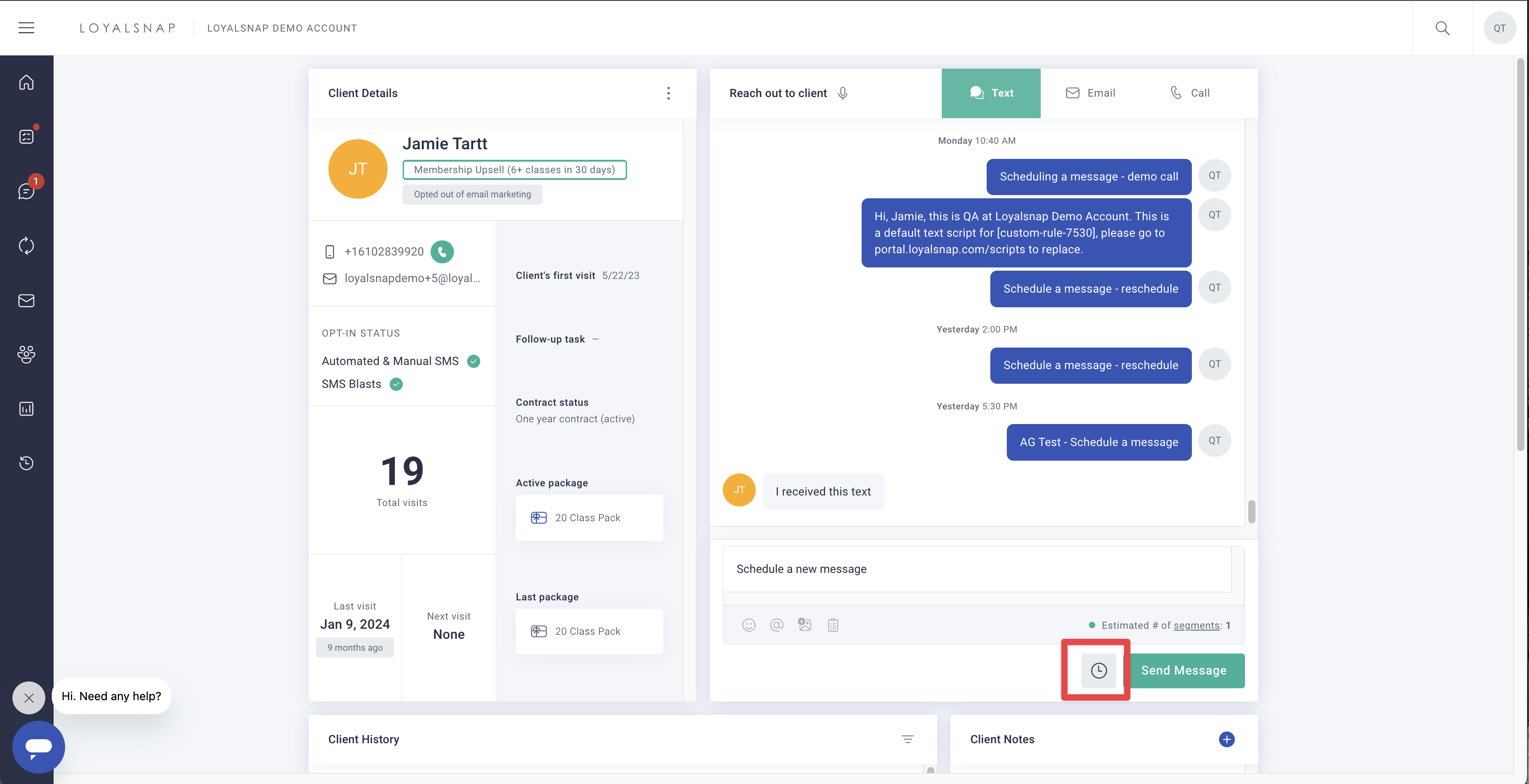Image resolution: width=1529 pixels, height=784 pixels.
Task: Insert an emoji via smiley icon
Action: pyautogui.click(x=748, y=625)
